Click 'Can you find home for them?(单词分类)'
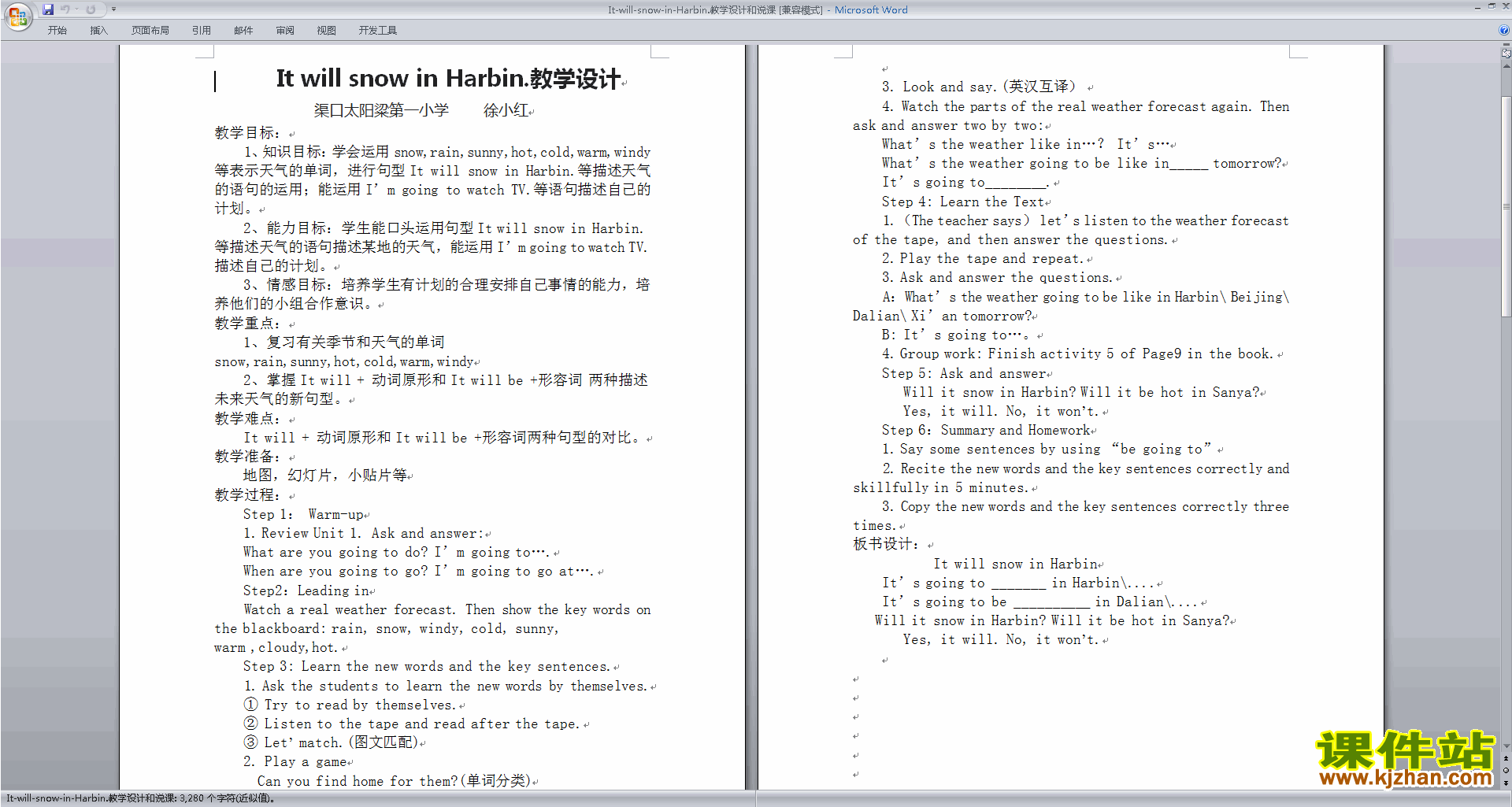Screen dimensions: 1512x807 [x=394, y=782]
